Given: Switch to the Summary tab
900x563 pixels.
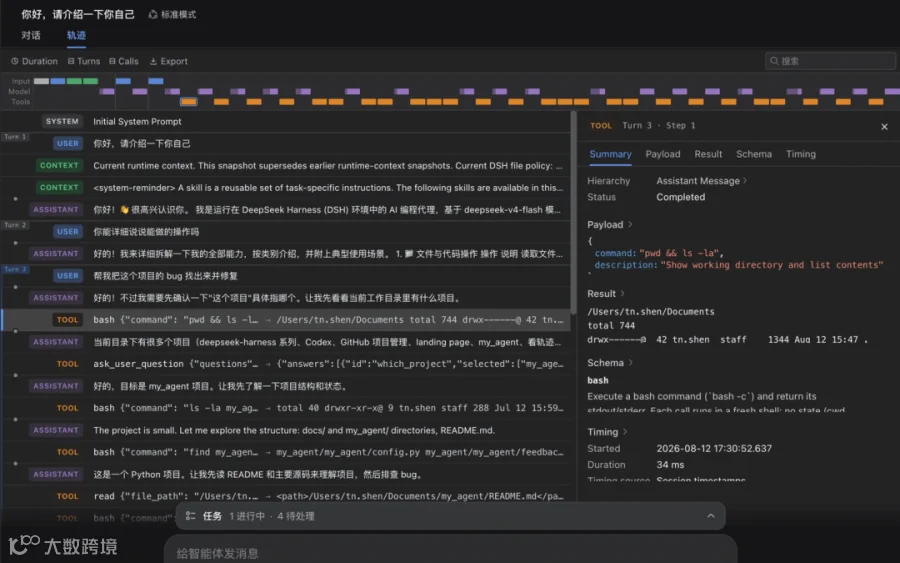Looking at the screenshot, I should 610,154.
